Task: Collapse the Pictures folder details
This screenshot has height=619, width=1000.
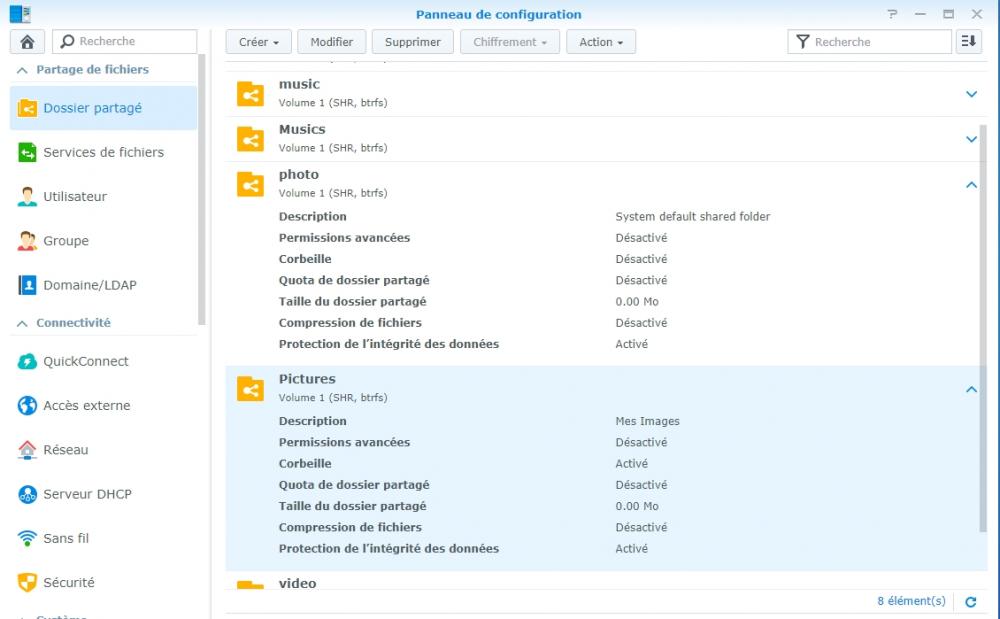Action: click(971, 390)
